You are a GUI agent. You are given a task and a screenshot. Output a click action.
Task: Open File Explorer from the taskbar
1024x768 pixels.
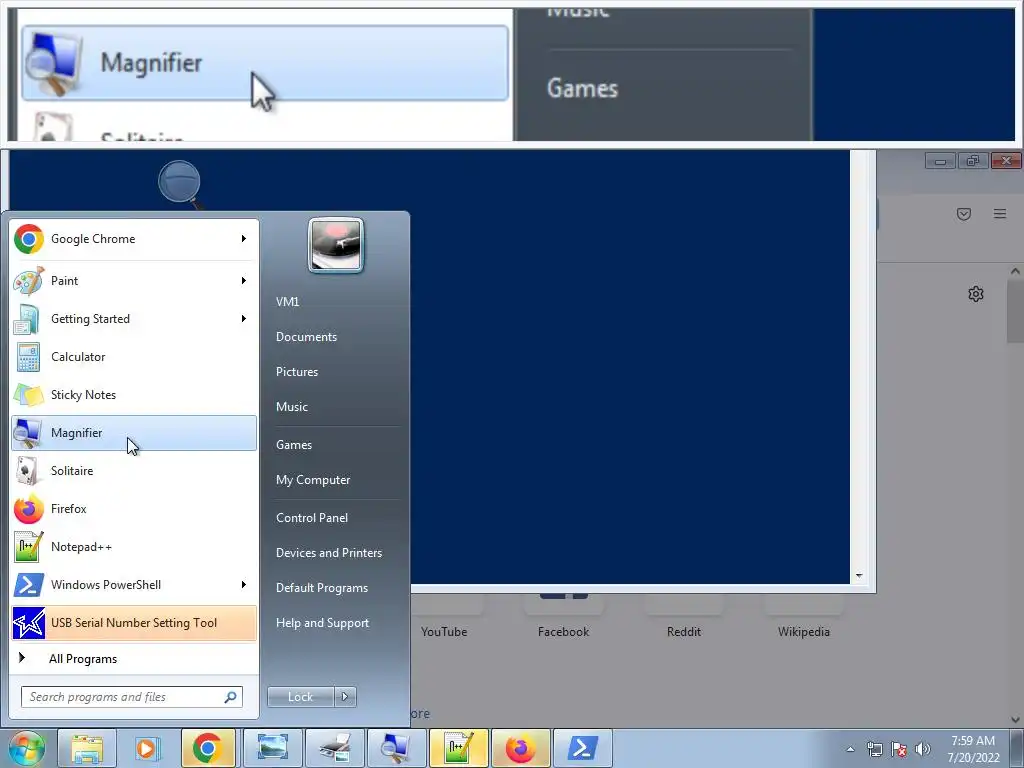click(87, 748)
